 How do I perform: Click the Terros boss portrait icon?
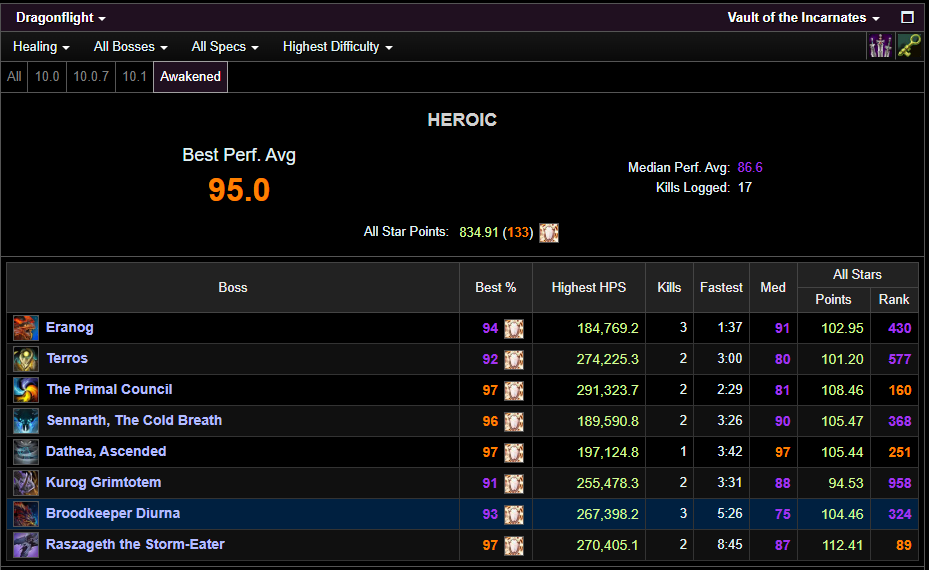point(25,359)
